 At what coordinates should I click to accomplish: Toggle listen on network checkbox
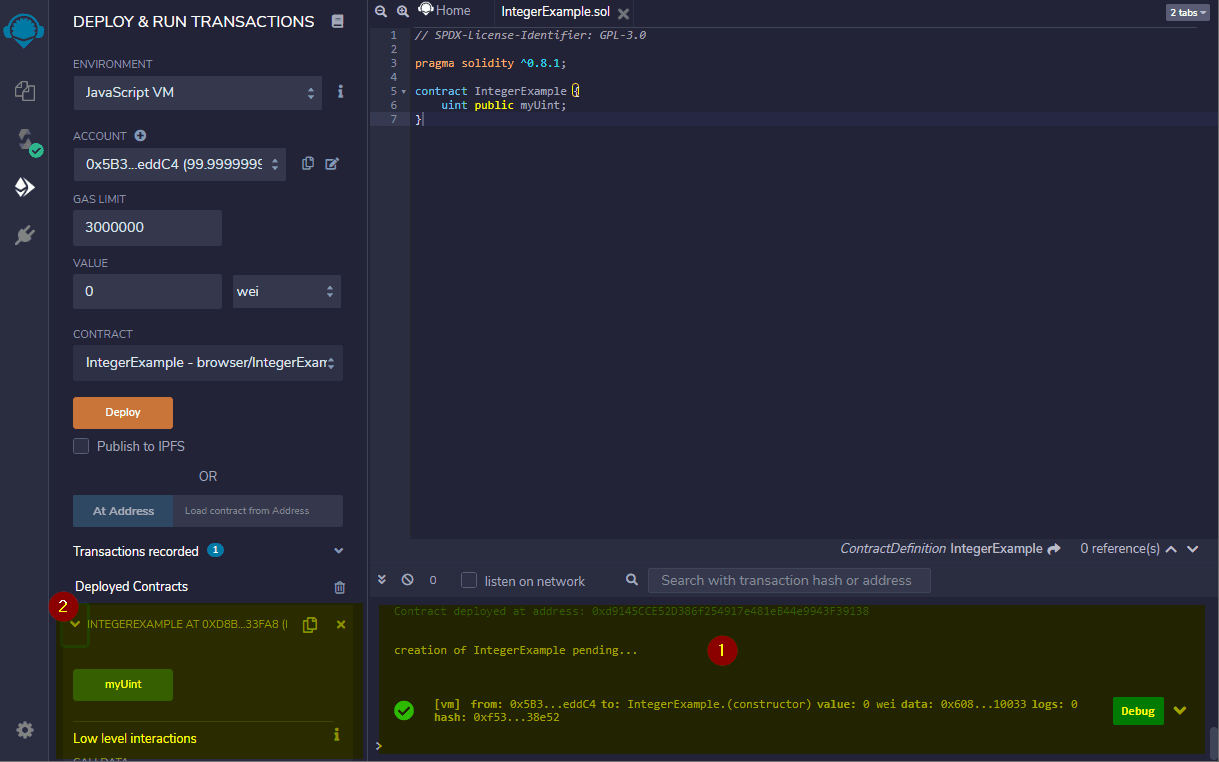pyautogui.click(x=468, y=580)
